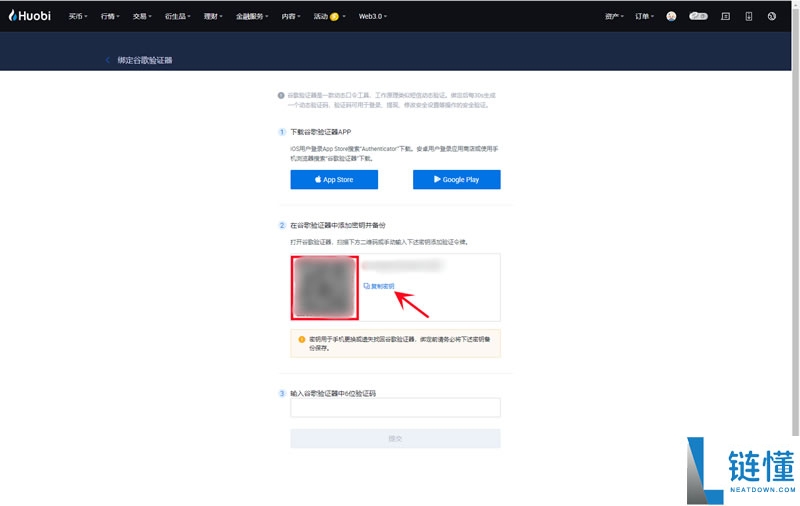Click the 在谷歌验证器中添加密钥并备份 heading

click(x=338, y=225)
